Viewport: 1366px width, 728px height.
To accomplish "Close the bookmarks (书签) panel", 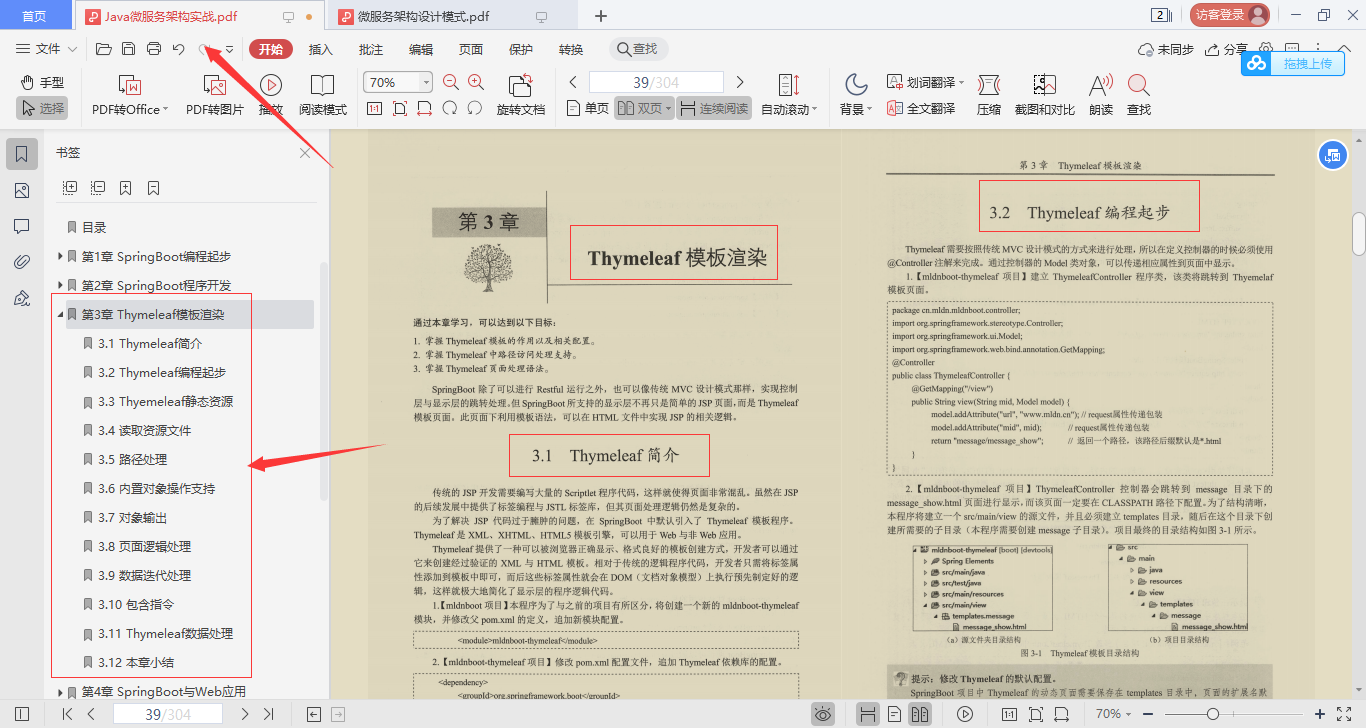I will click(305, 153).
